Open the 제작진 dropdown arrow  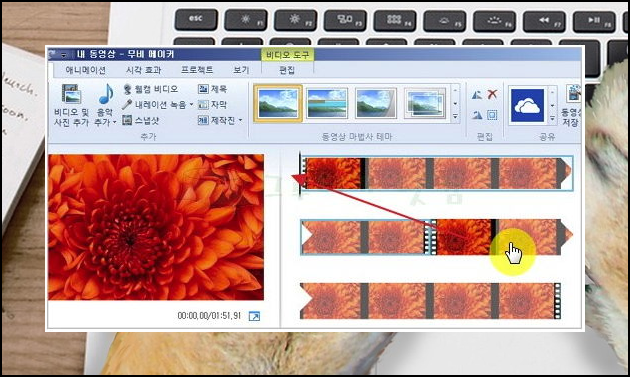point(240,120)
